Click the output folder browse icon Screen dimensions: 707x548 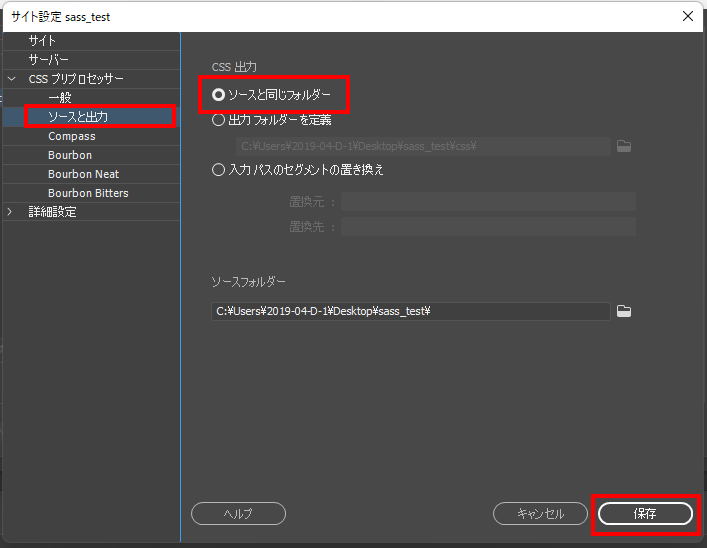coord(624,146)
